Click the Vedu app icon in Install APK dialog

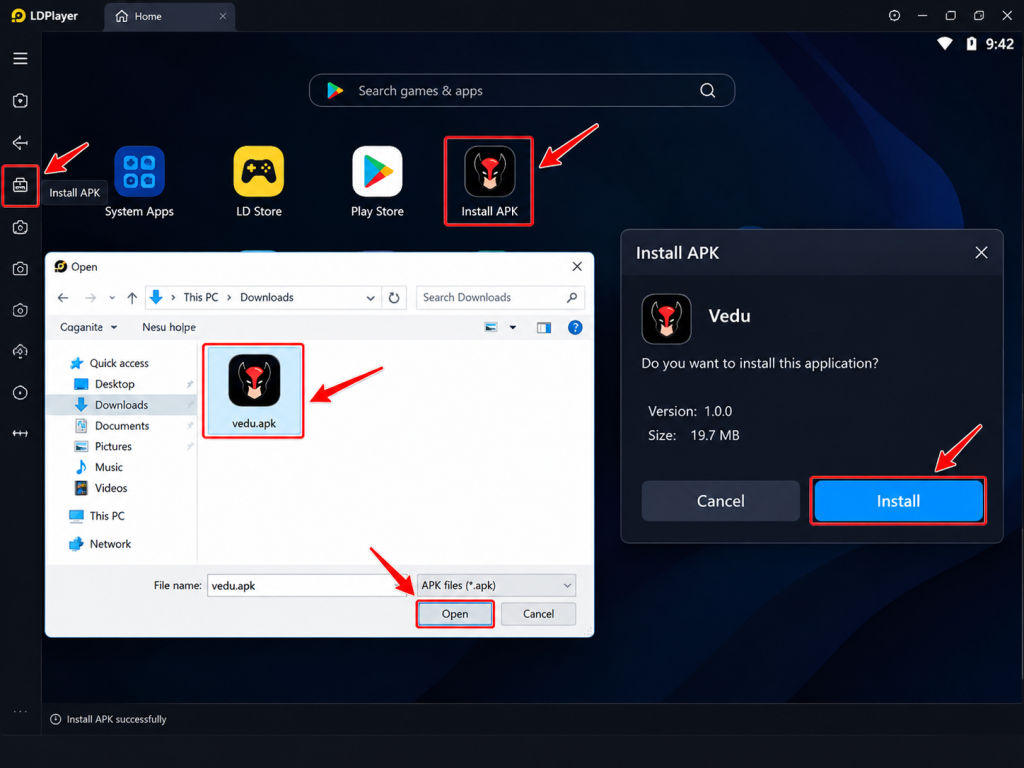[666, 319]
